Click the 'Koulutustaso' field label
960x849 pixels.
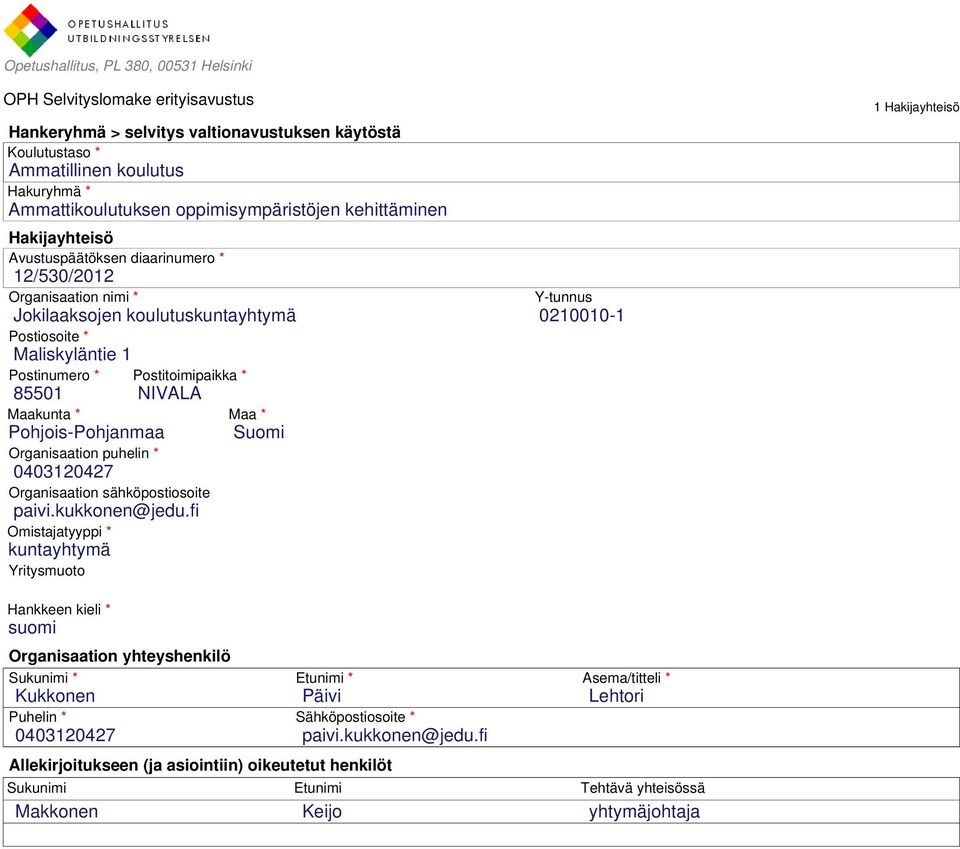click(x=49, y=152)
